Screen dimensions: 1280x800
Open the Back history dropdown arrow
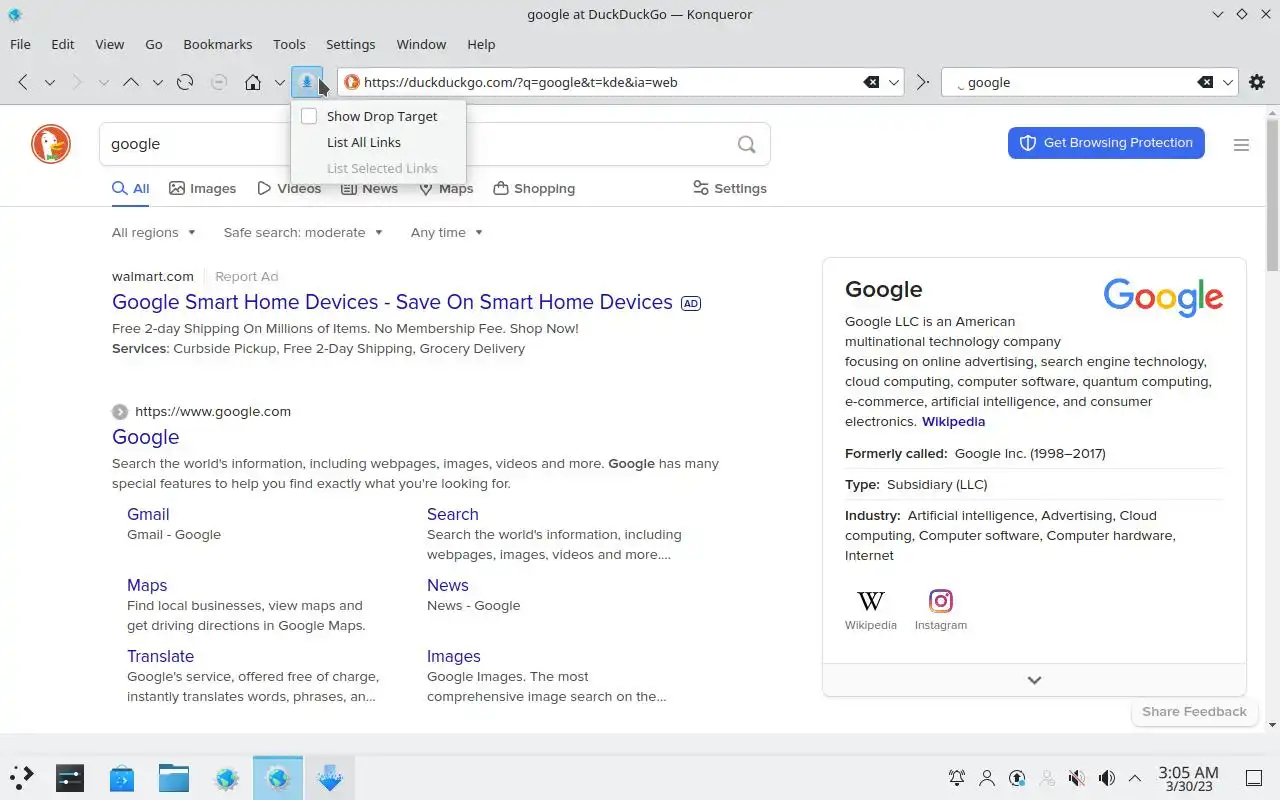[50, 82]
